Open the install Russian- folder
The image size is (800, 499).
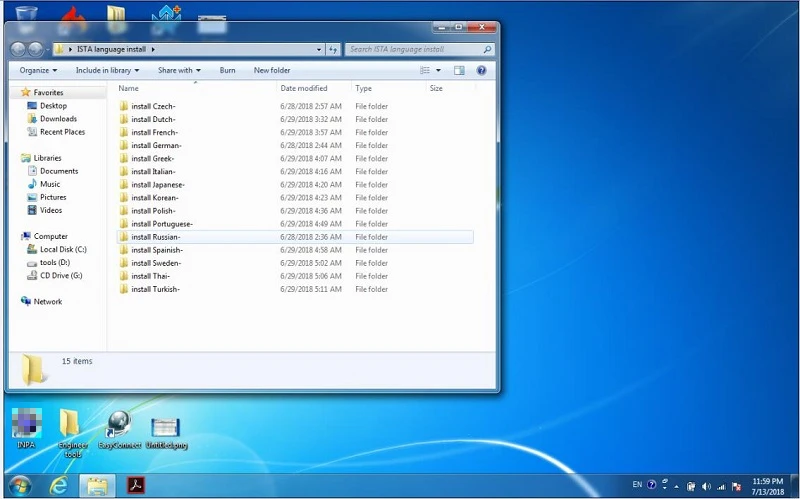[155, 237]
